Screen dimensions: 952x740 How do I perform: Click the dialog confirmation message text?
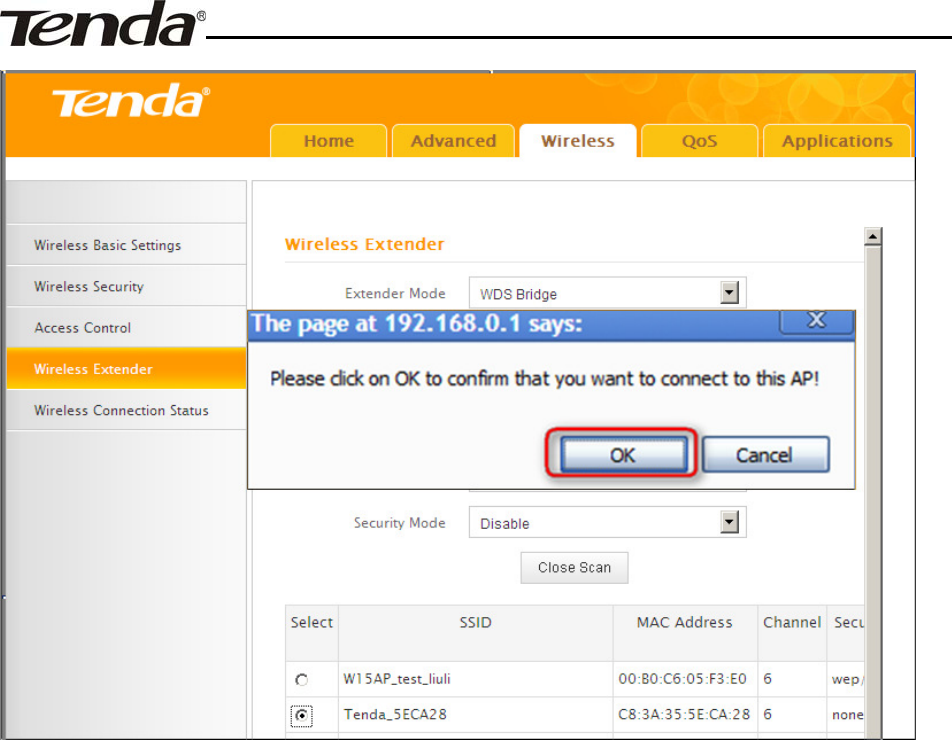point(545,379)
